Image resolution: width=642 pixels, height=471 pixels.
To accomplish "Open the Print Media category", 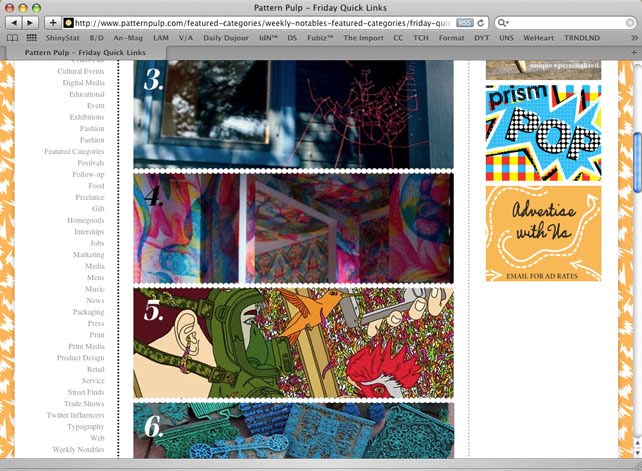I will point(86,346).
